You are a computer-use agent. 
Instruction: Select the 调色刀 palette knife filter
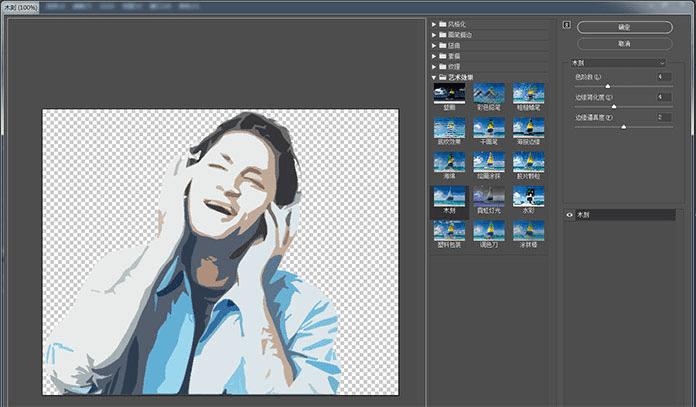click(x=489, y=232)
